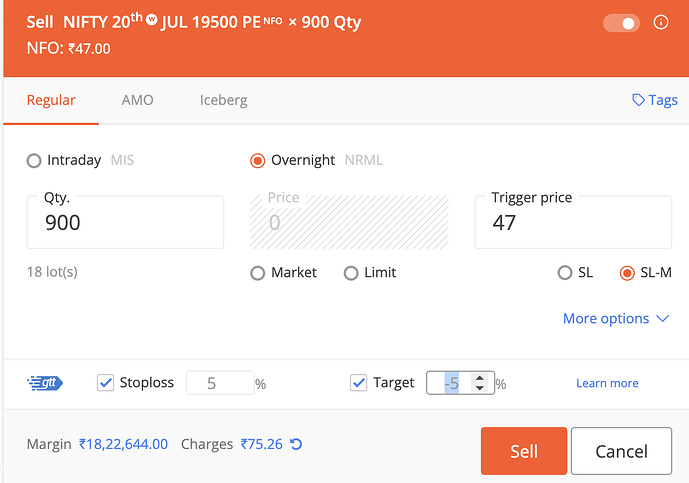Uncheck the Stoploss checkbox
The image size is (689, 483).
tap(105, 383)
